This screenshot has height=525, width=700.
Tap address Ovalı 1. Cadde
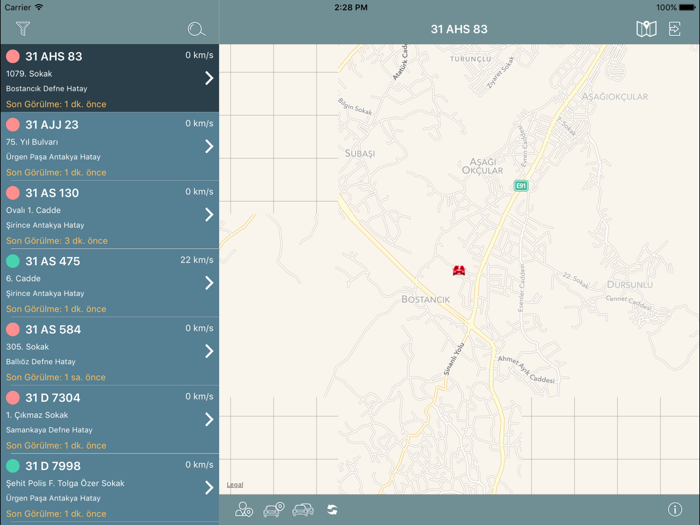(x=33, y=210)
